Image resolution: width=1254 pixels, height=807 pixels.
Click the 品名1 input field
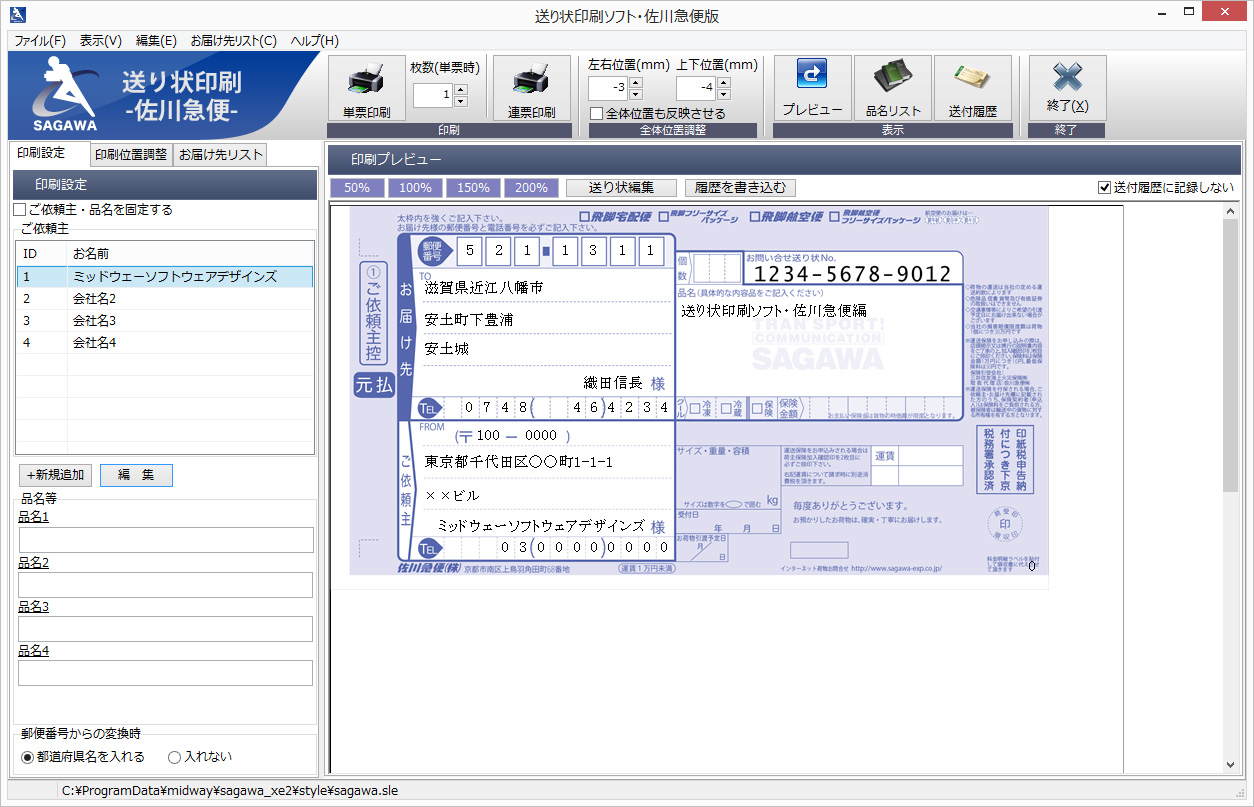166,540
